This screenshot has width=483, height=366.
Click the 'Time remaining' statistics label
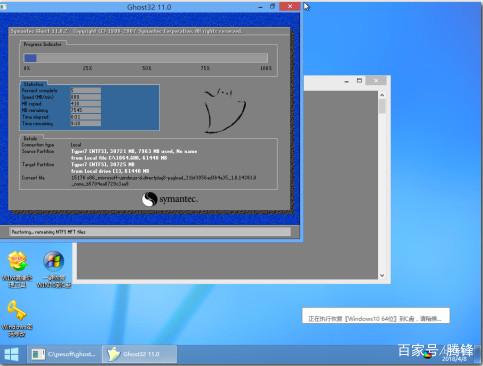pos(37,124)
